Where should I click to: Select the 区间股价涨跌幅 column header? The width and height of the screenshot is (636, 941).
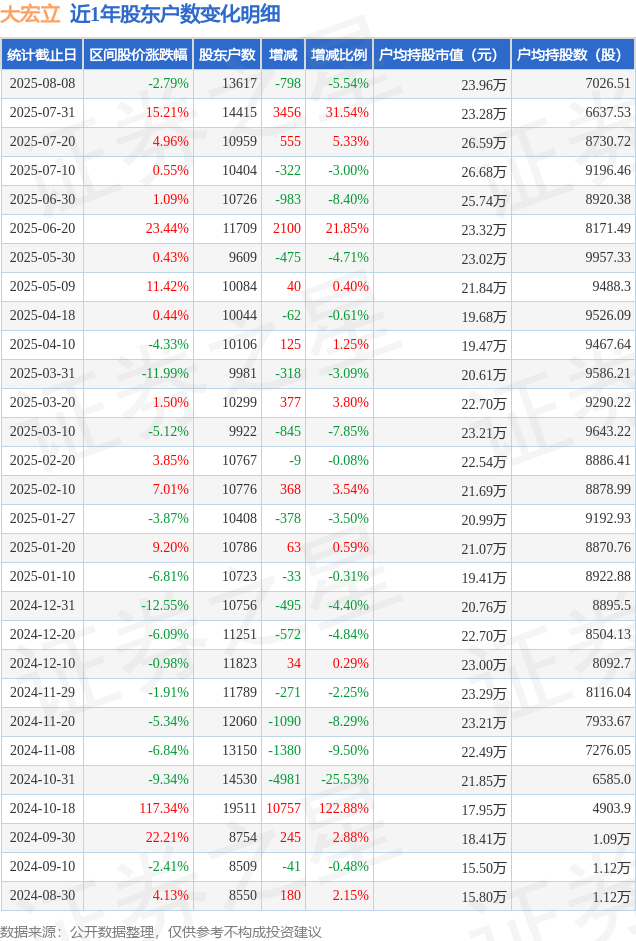pos(137,55)
